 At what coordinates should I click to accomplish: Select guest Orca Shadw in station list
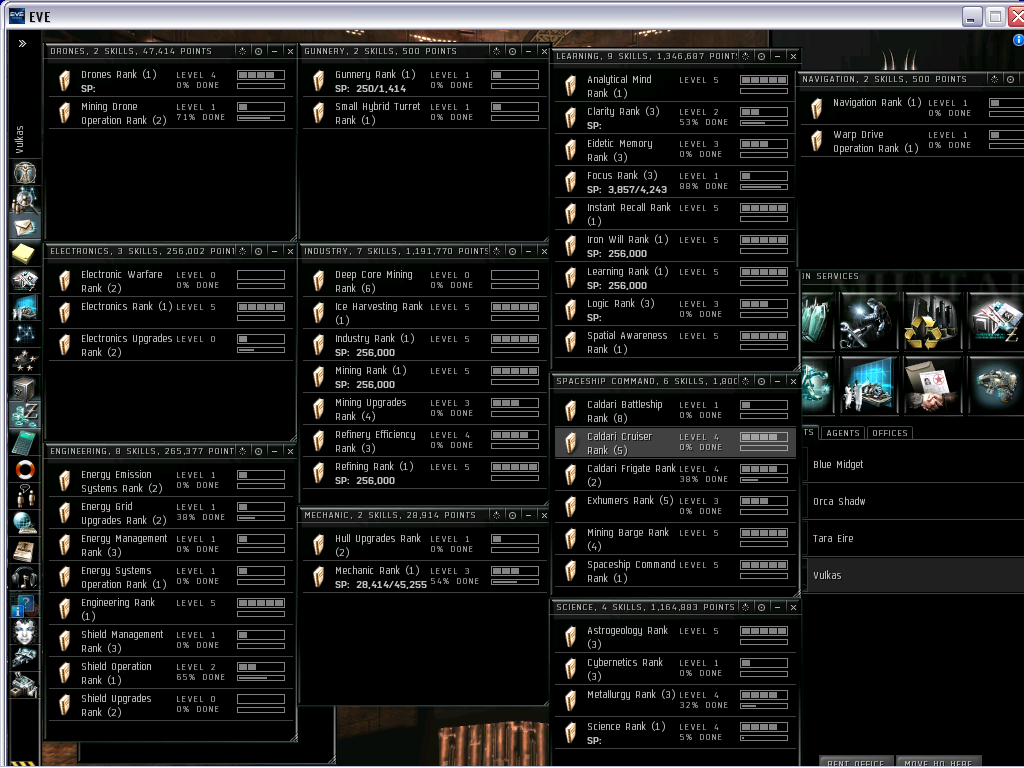click(914, 502)
